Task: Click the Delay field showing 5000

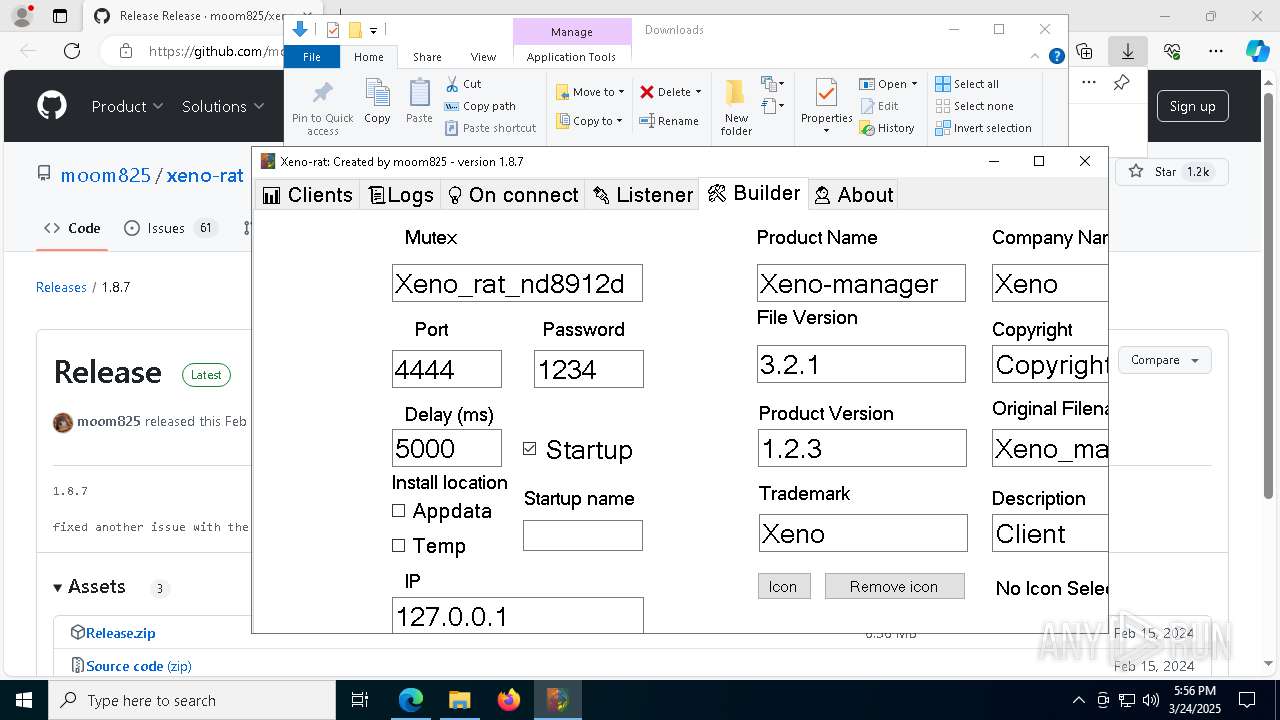Action: (x=447, y=448)
